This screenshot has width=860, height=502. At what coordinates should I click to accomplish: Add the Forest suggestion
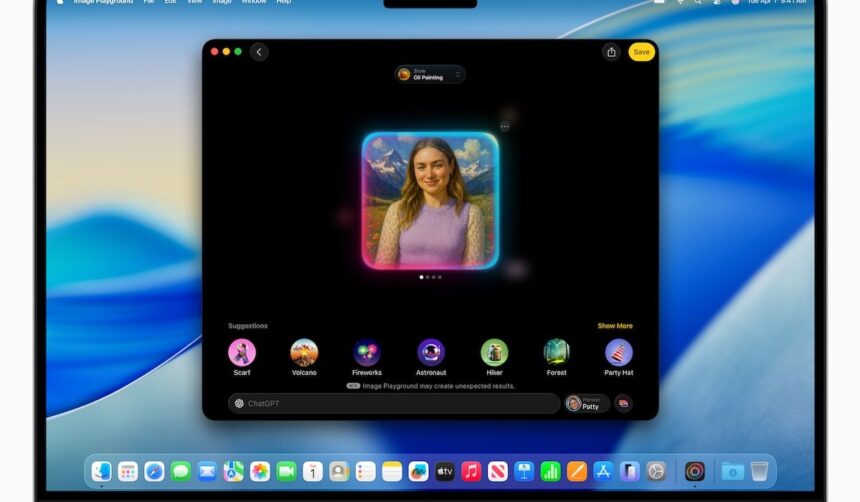click(557, 357)
